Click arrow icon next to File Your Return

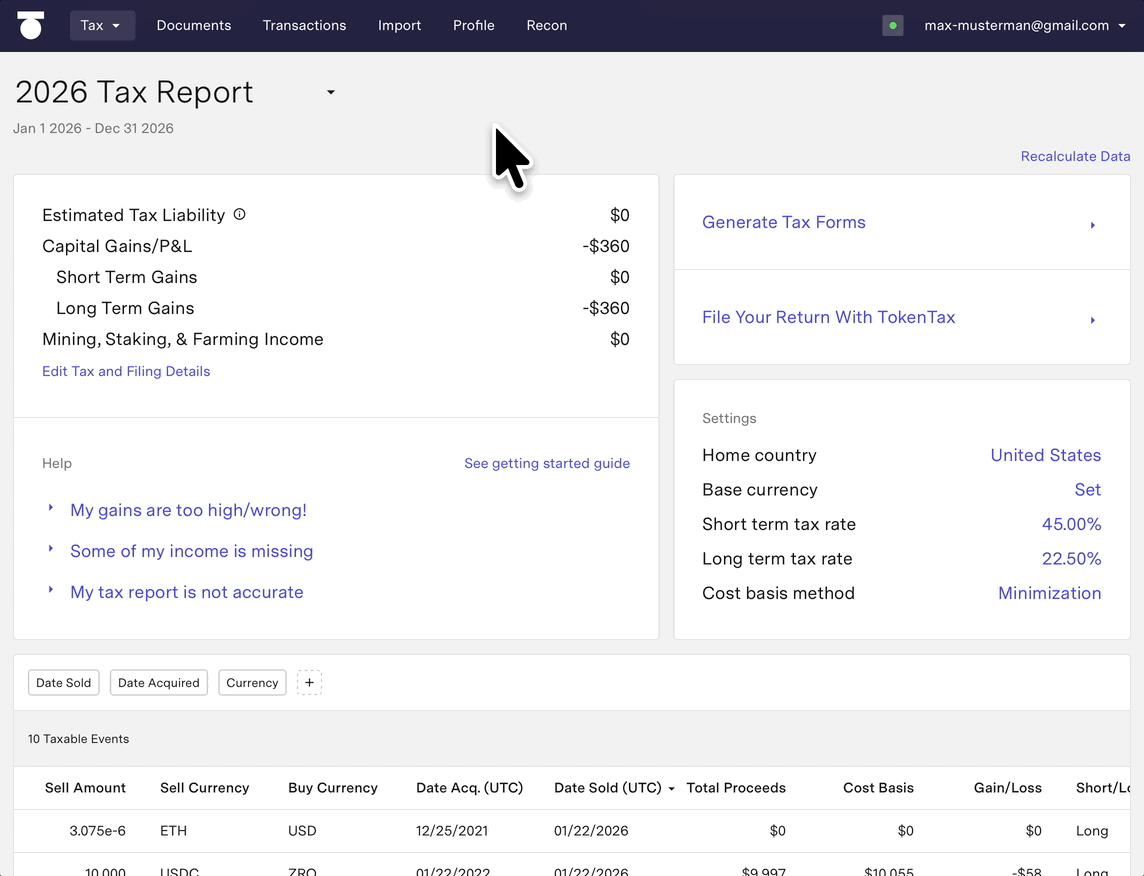click(1092, 320)
